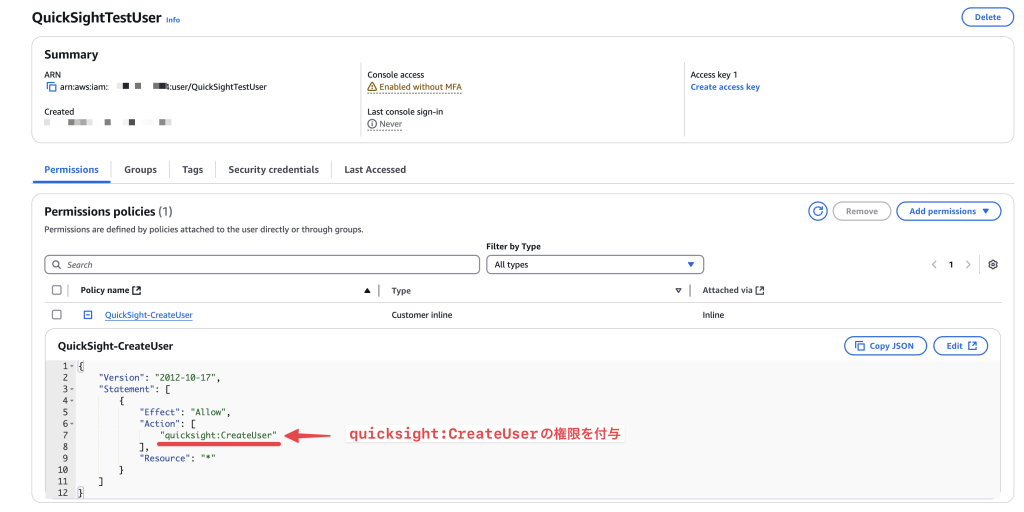Click the QuickSightTestUser page title

(97, 18)
